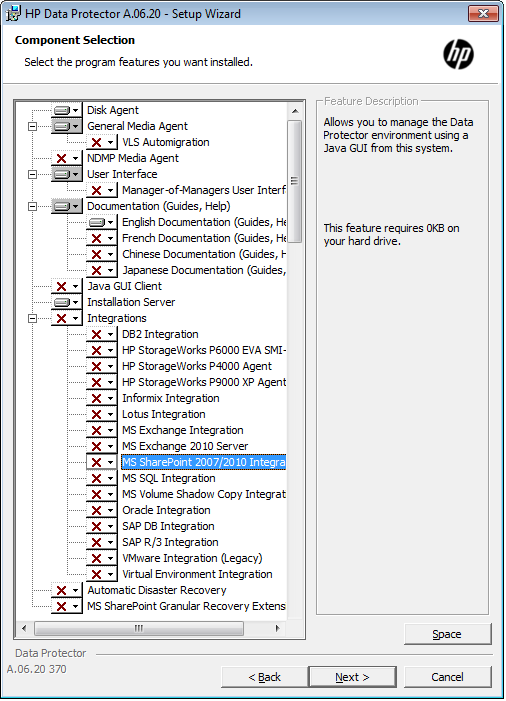
Task: Select the Java GUI Client feature
Action: 124,286
